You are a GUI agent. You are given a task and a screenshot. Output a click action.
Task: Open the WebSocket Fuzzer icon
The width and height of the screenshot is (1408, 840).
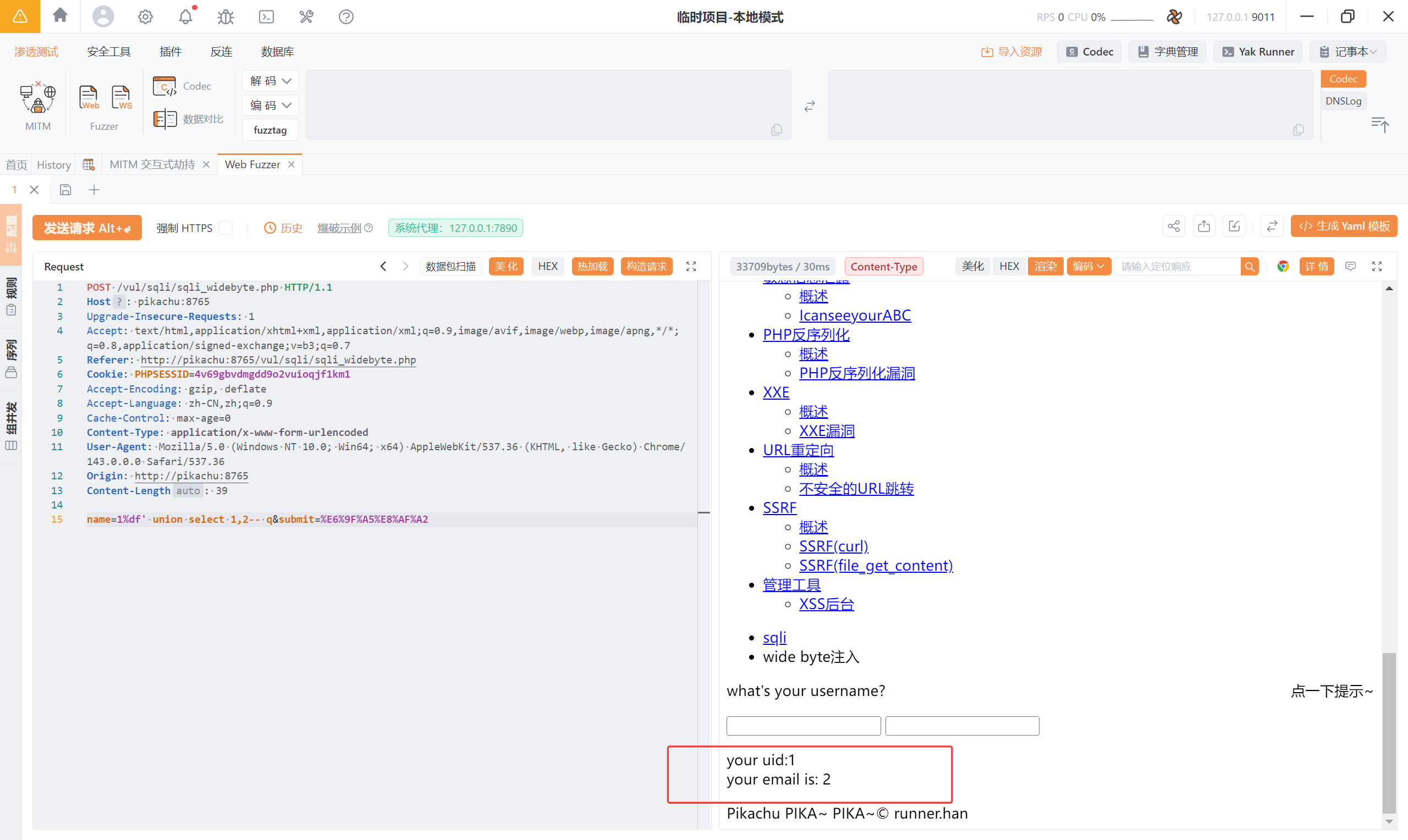point(121,97)
